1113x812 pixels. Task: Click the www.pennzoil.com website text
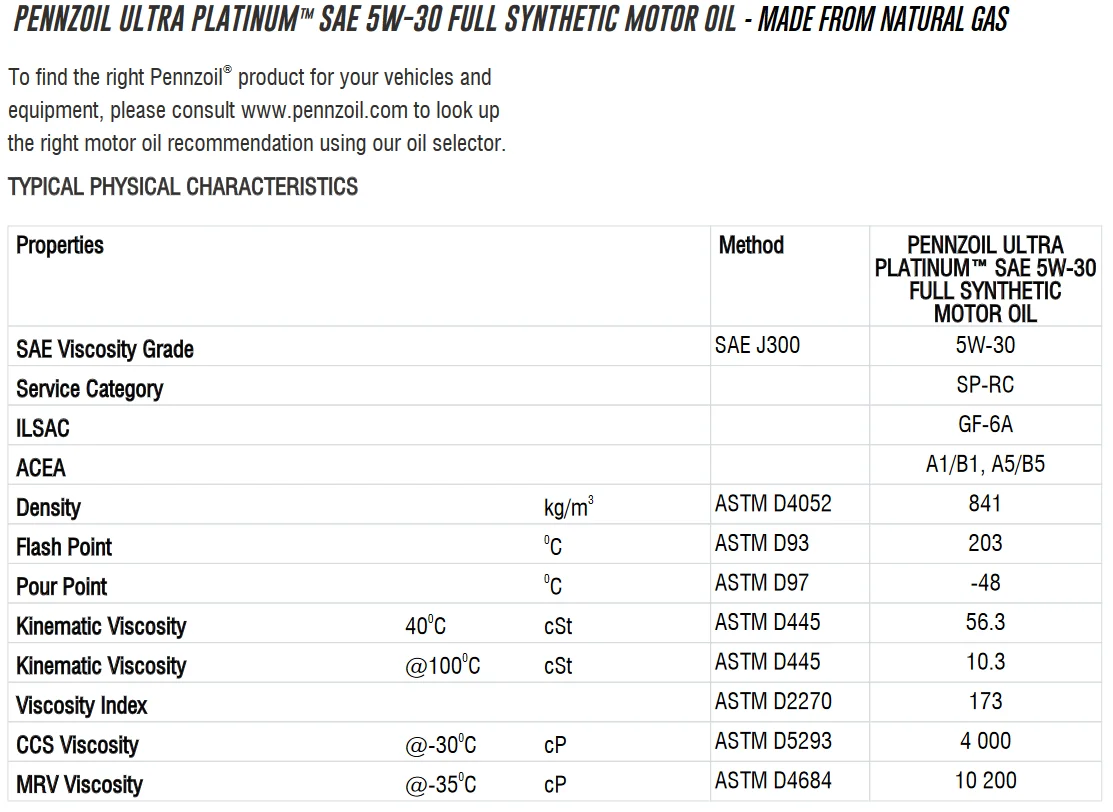click(x=324, y=111)
